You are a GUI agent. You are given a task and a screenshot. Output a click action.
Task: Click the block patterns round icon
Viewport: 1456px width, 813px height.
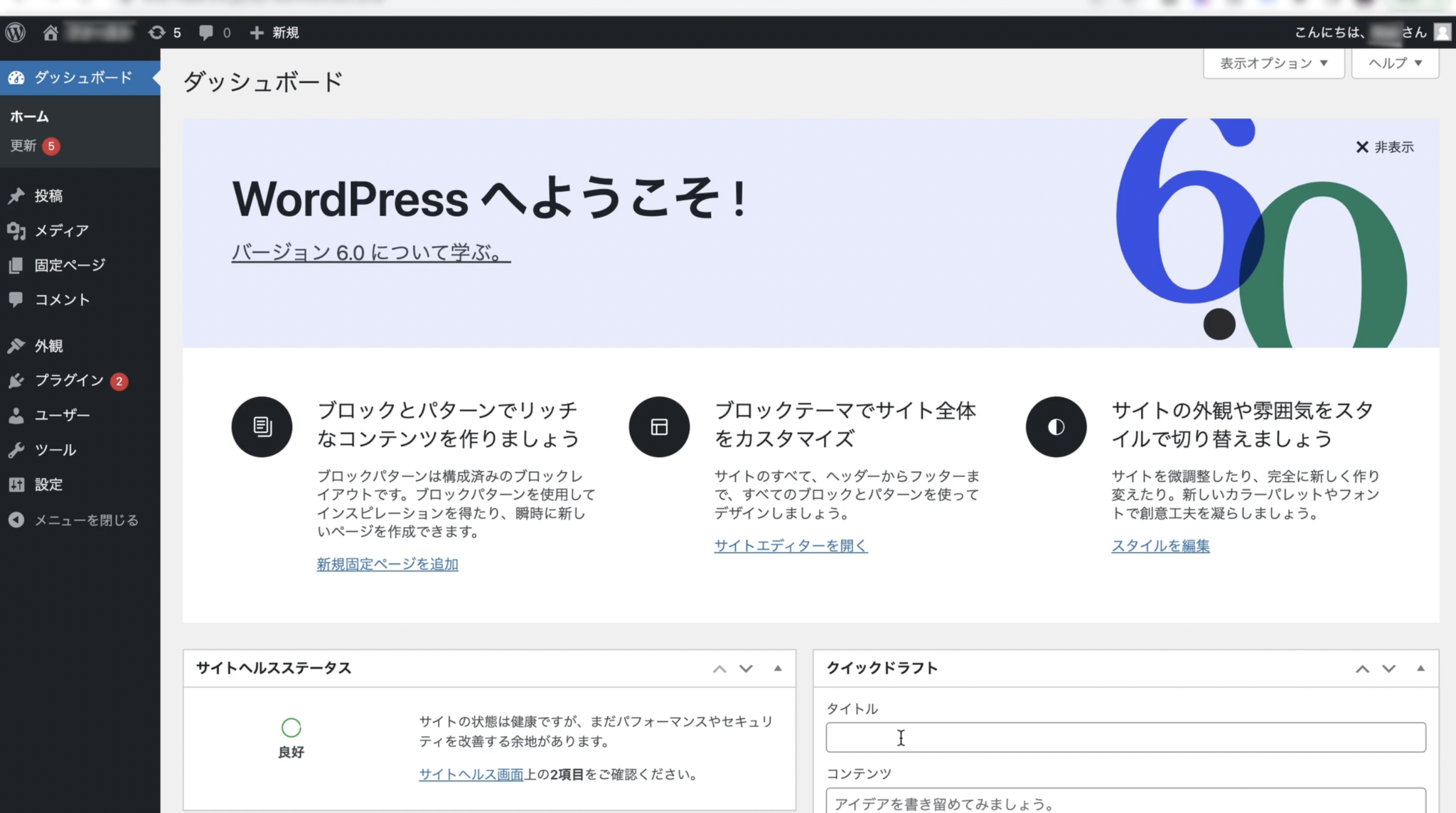coord(262,426)
